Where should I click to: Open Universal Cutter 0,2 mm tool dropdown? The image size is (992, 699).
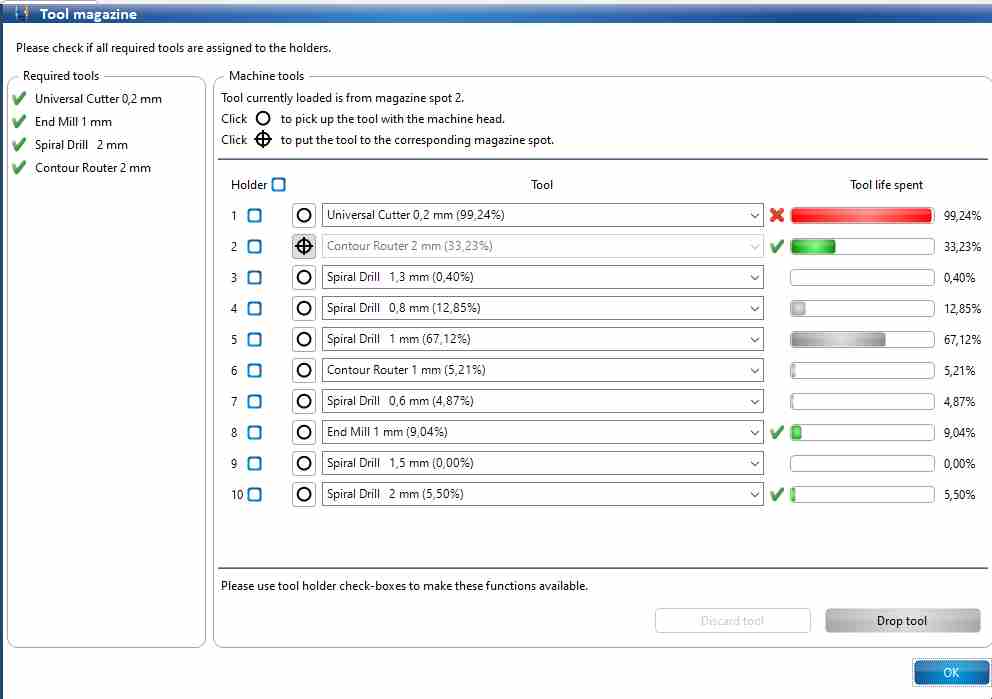coord(542,215)
